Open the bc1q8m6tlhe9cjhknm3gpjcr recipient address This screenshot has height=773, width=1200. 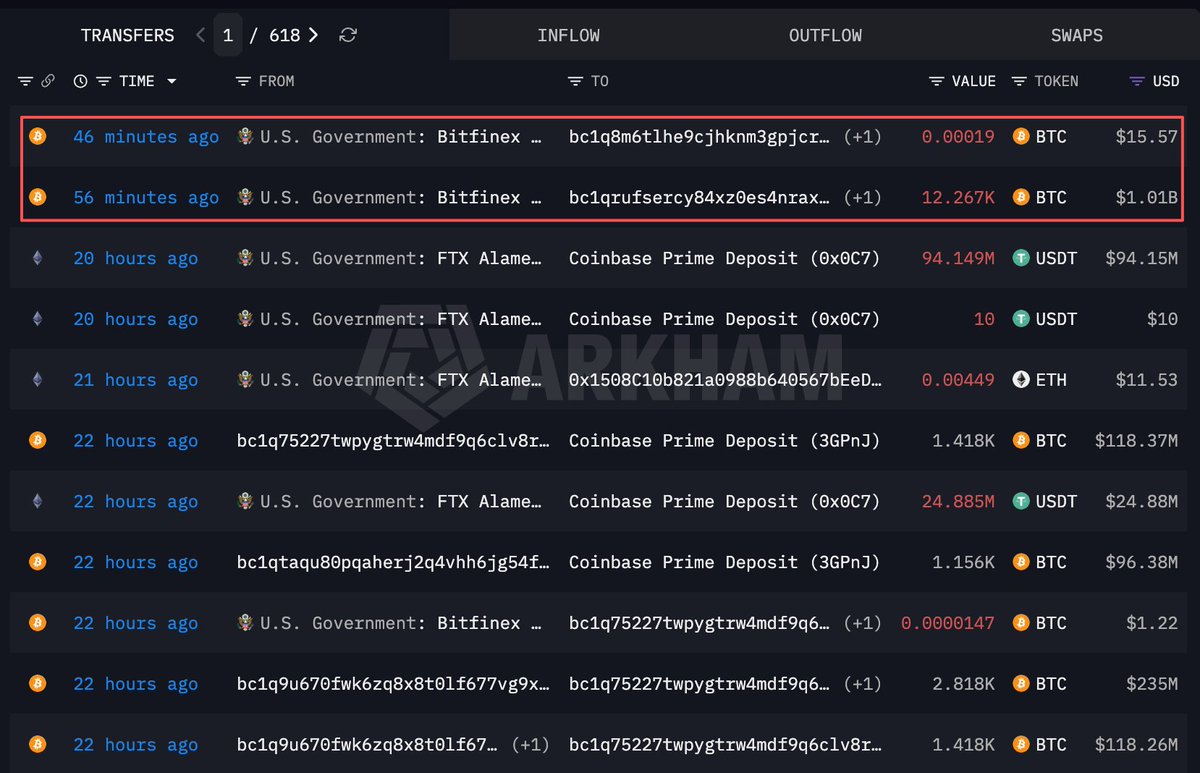click(700, 137)
